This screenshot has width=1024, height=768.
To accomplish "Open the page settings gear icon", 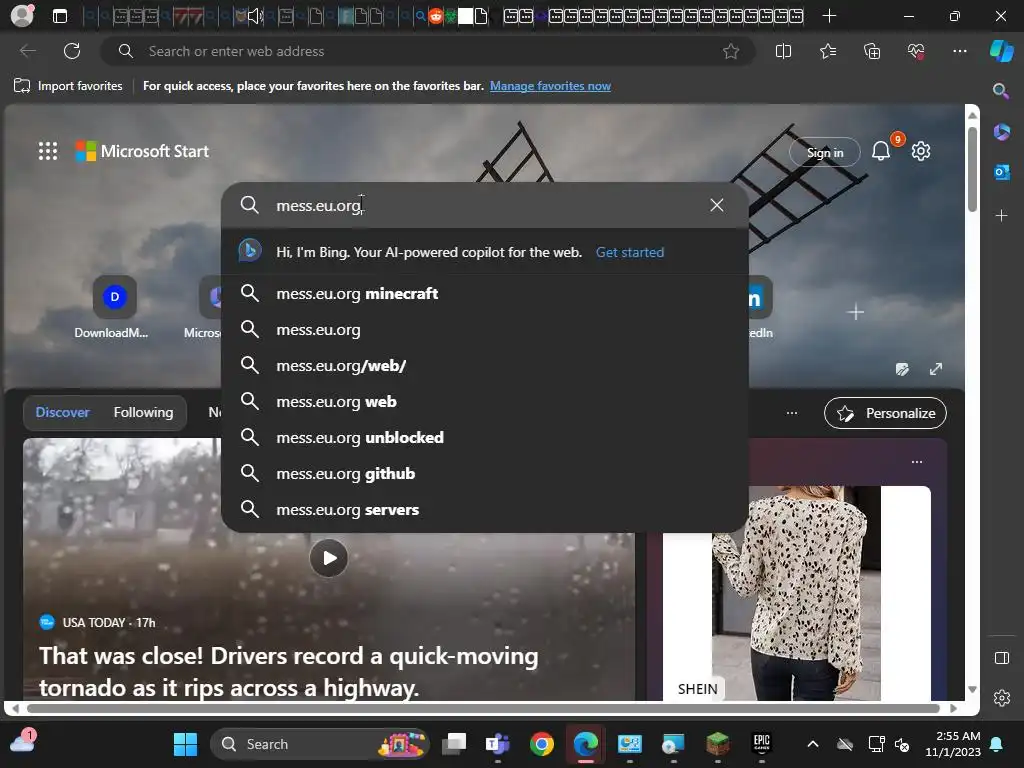I will (921, 152).
